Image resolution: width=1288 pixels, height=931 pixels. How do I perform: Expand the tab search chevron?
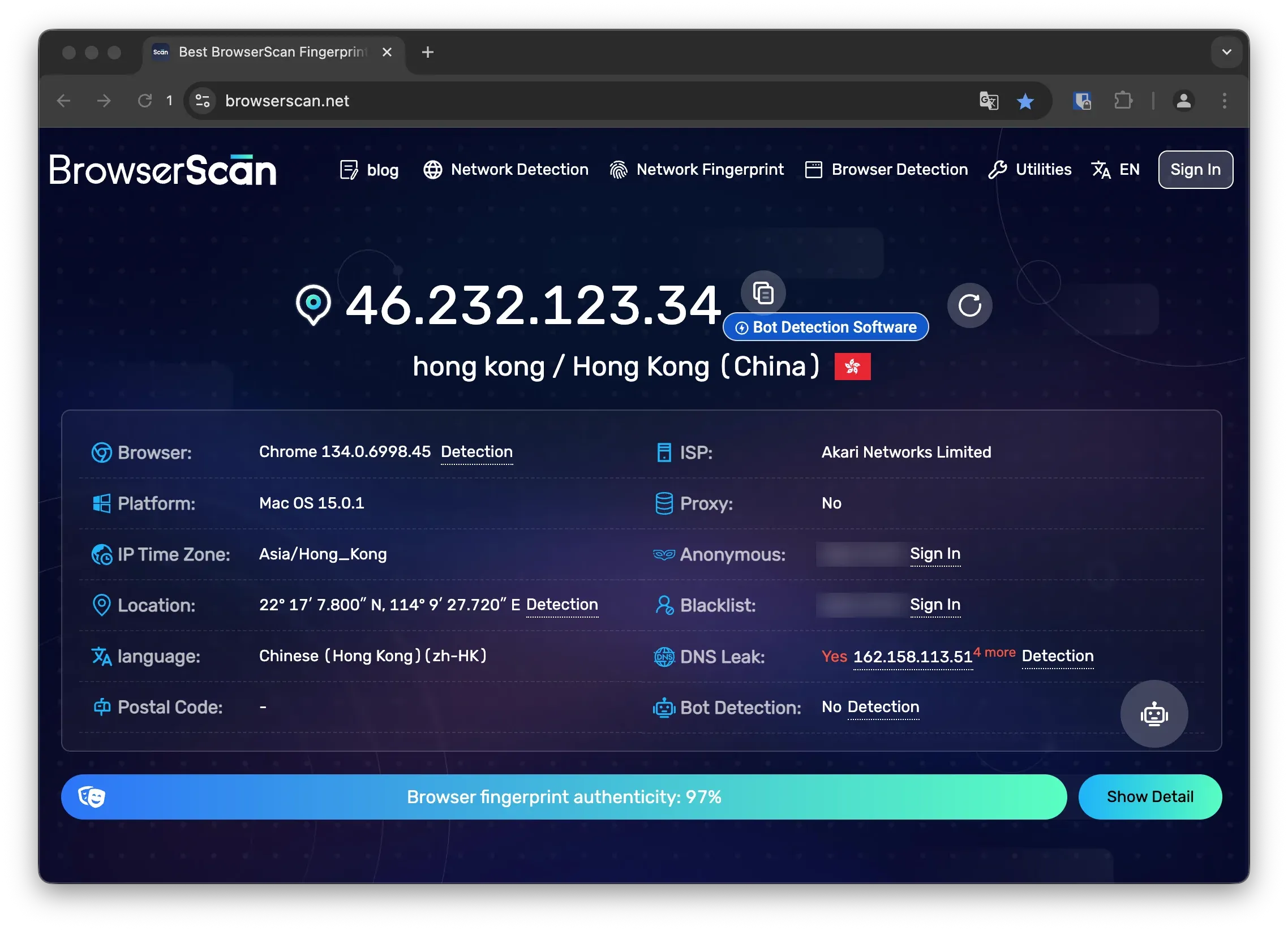(x=1226, y=52)
